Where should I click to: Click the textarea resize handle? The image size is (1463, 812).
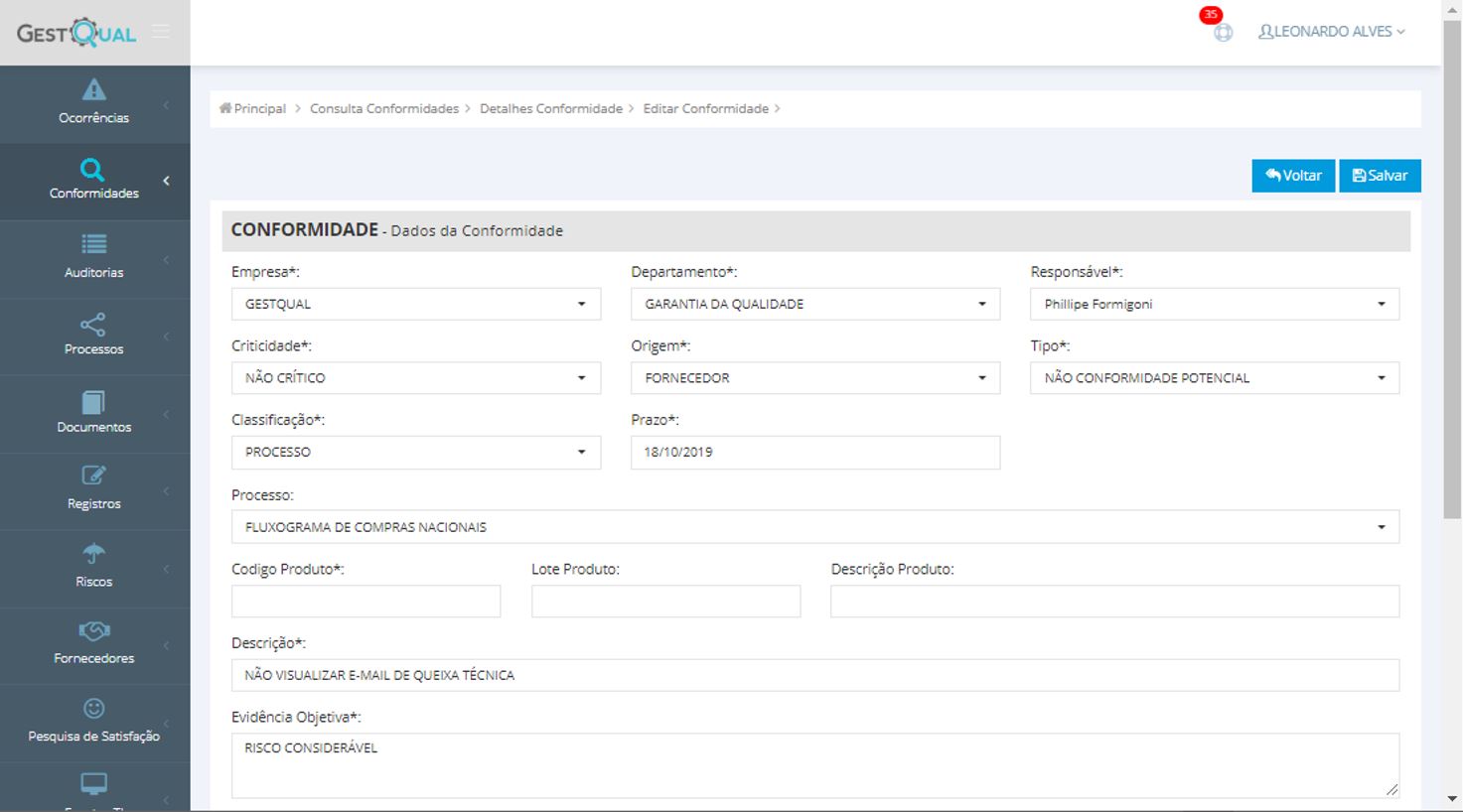(1391, 790)
